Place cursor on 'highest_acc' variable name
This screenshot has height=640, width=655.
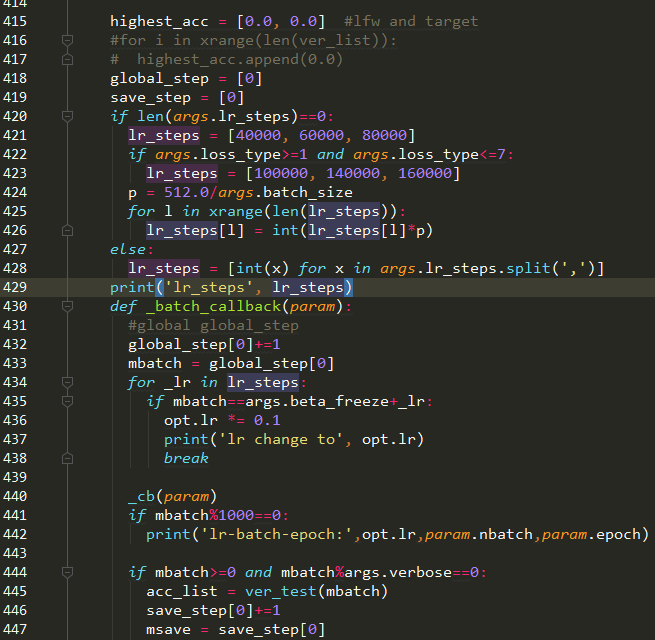159,21
